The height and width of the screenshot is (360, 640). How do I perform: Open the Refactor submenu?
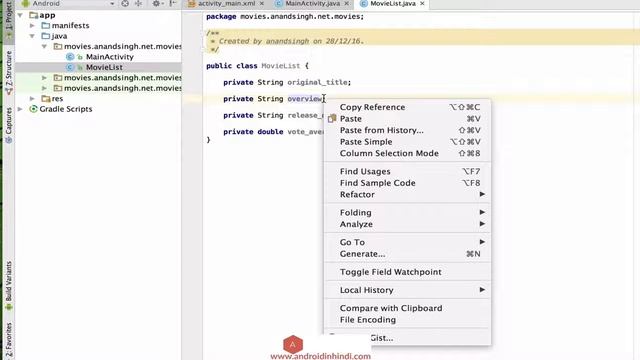[407, 195]
